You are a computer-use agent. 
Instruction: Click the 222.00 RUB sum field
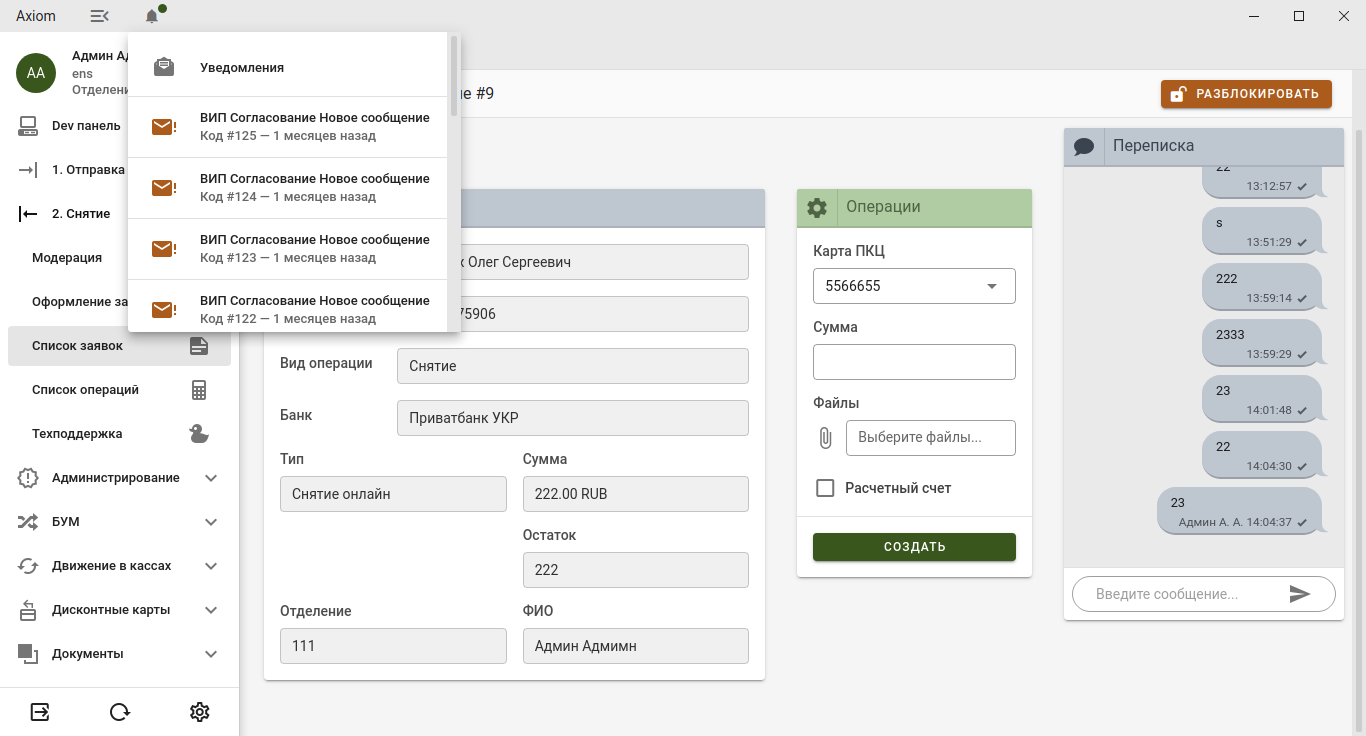636,494
